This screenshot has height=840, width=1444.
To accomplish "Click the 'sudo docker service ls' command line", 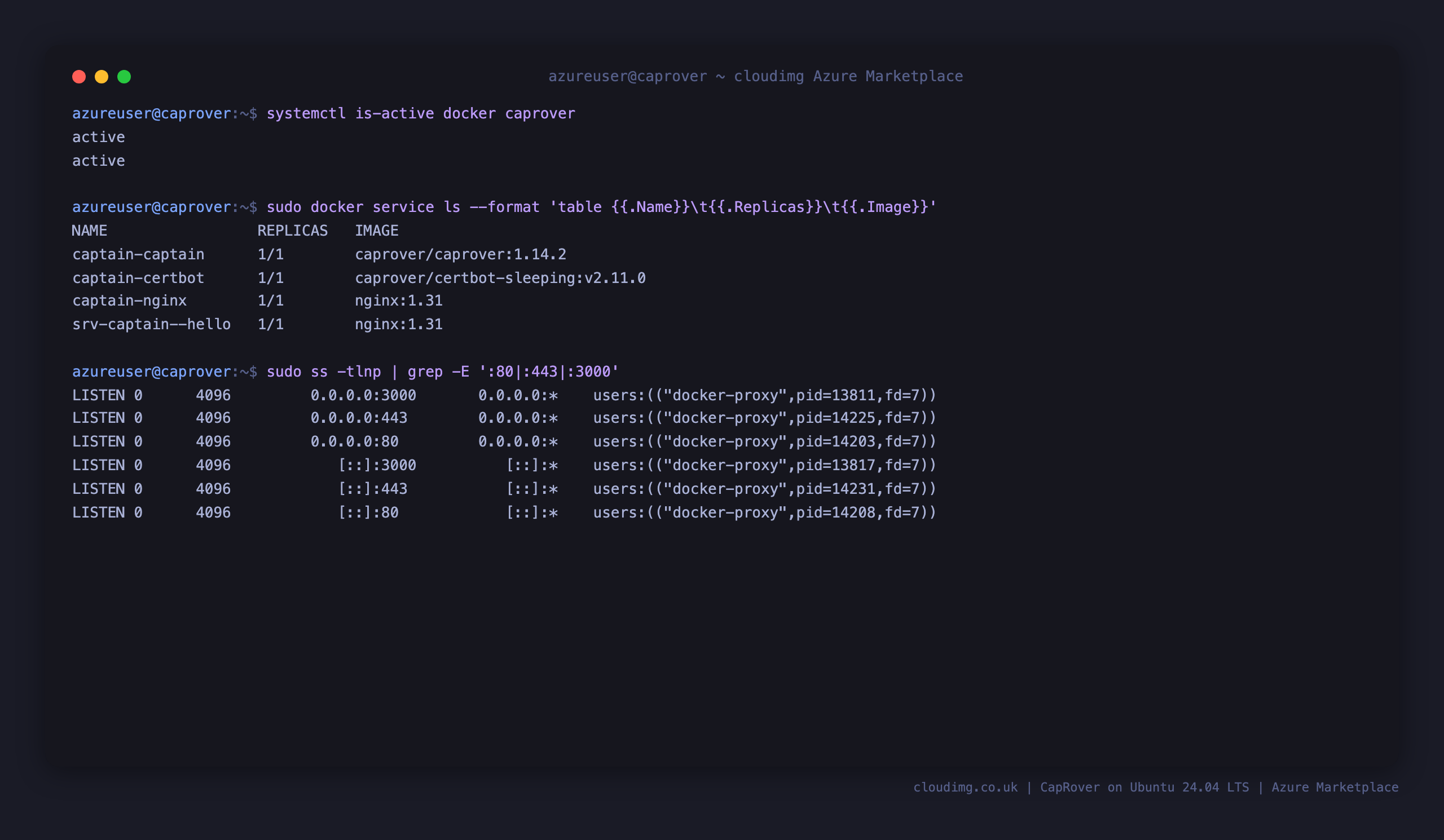I will tap(601, 207).
